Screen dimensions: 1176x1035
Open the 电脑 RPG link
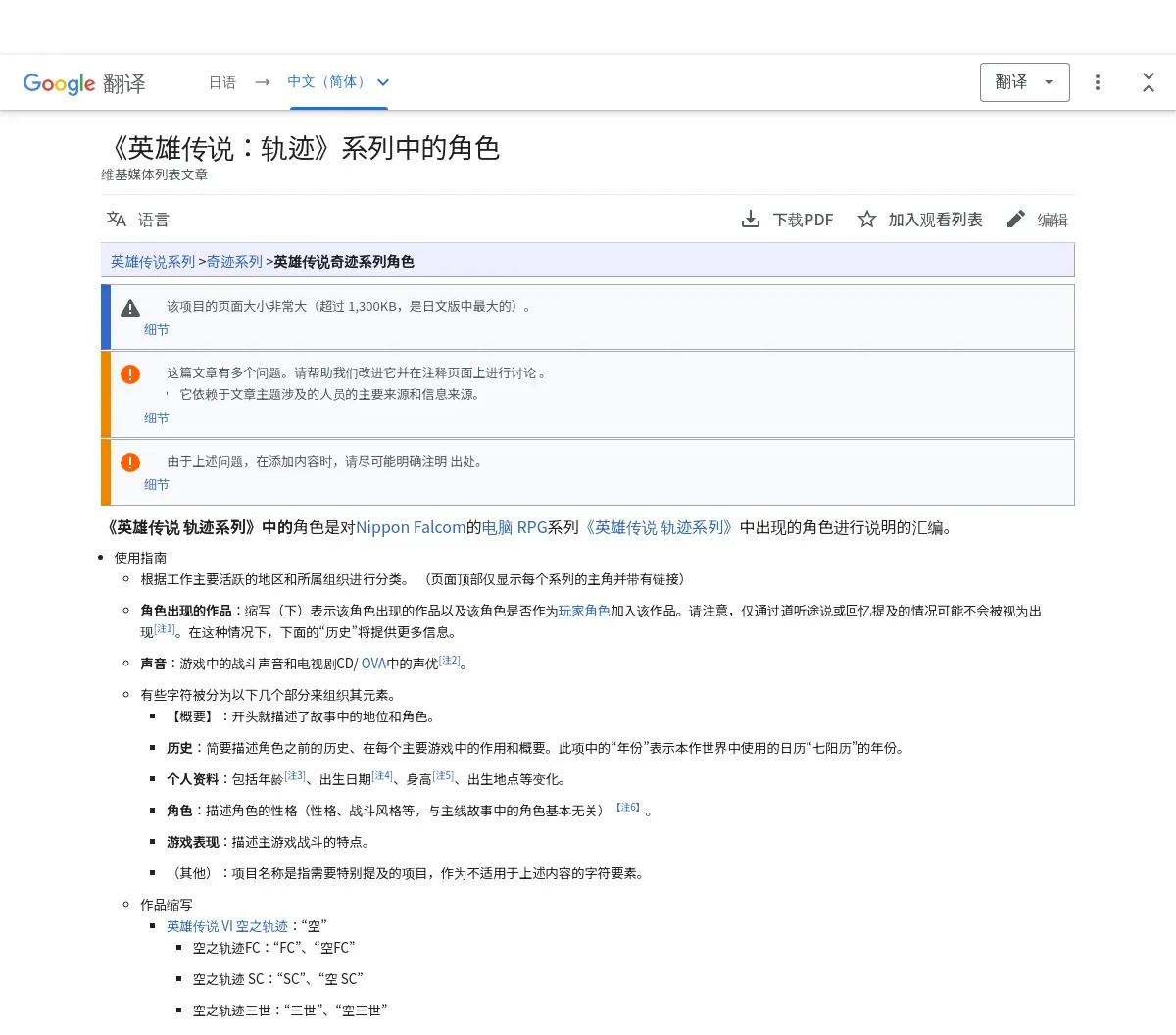tap(514, 527)
